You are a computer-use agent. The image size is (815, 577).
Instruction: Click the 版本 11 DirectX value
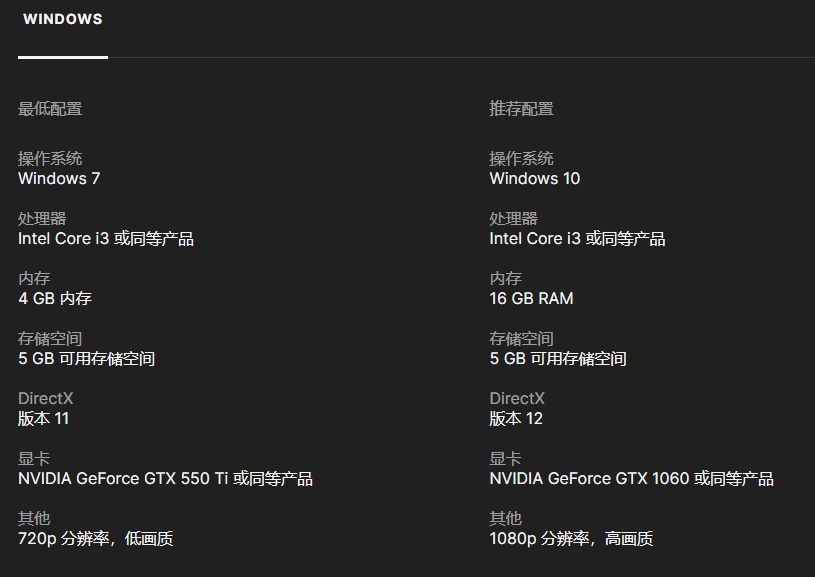(x=43, y=418)
